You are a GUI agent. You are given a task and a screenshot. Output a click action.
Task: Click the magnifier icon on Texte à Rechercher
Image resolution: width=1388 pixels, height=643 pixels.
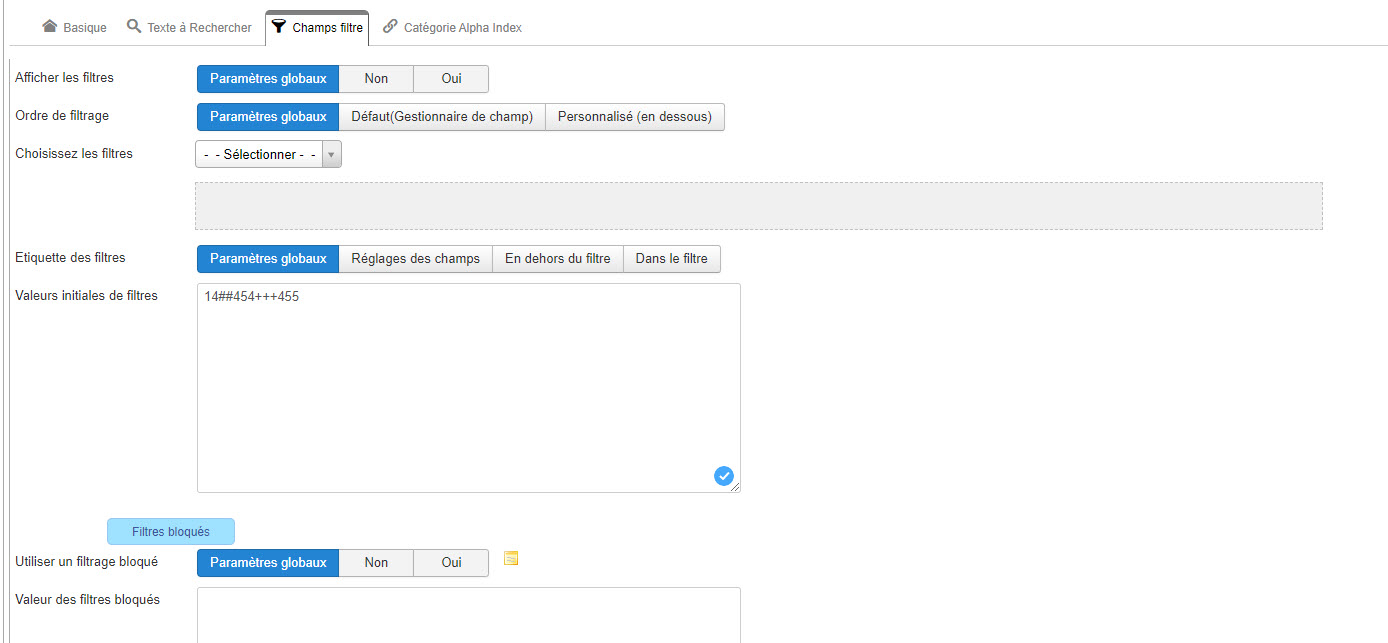pyautogui.click(x=134, y=26)
